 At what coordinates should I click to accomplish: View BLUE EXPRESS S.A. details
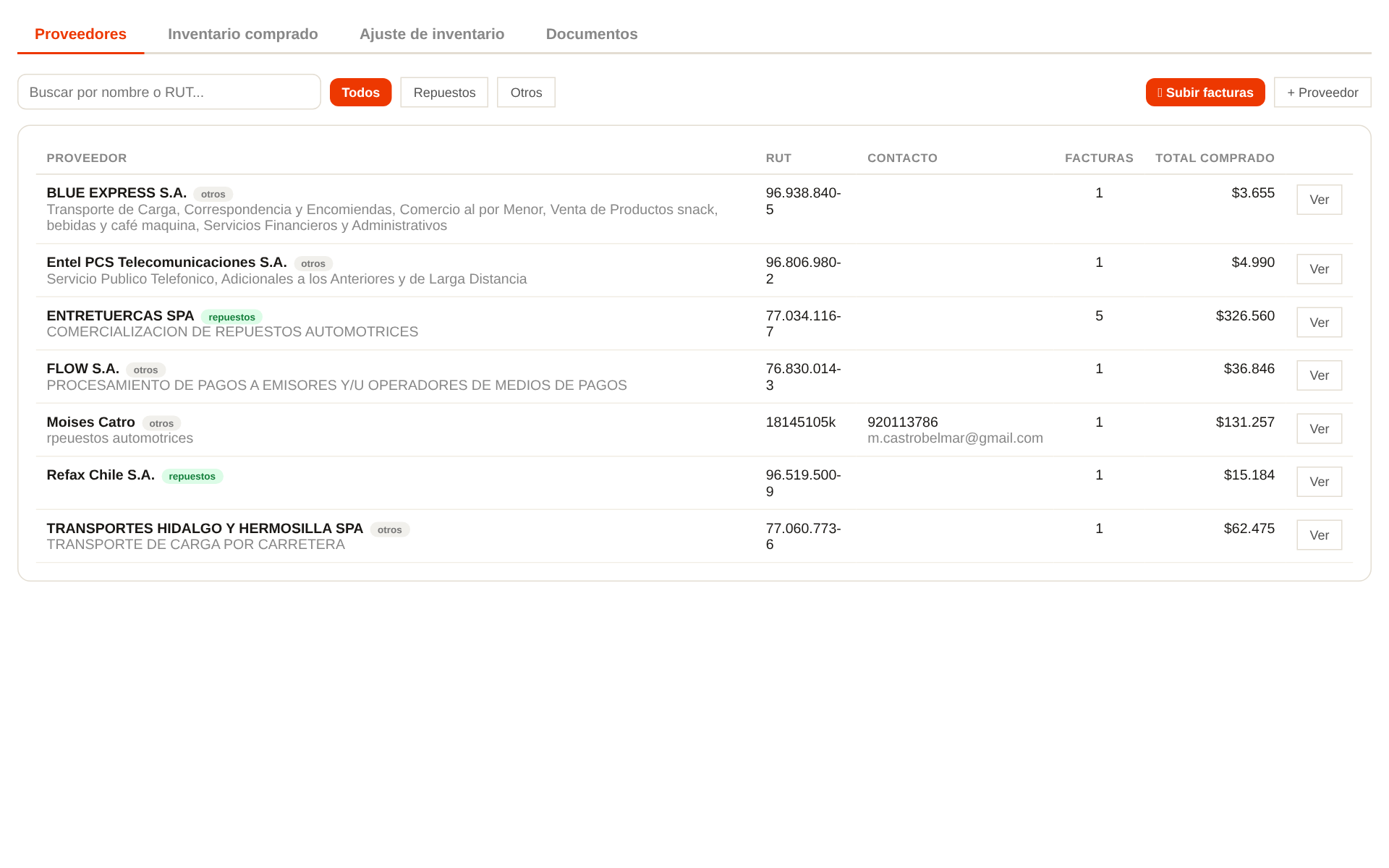[1319, 200]
